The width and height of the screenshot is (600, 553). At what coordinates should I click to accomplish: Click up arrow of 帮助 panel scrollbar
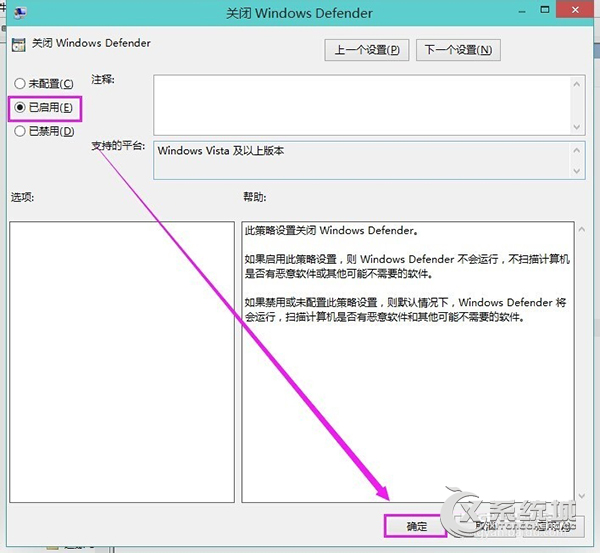pos(582,229)
